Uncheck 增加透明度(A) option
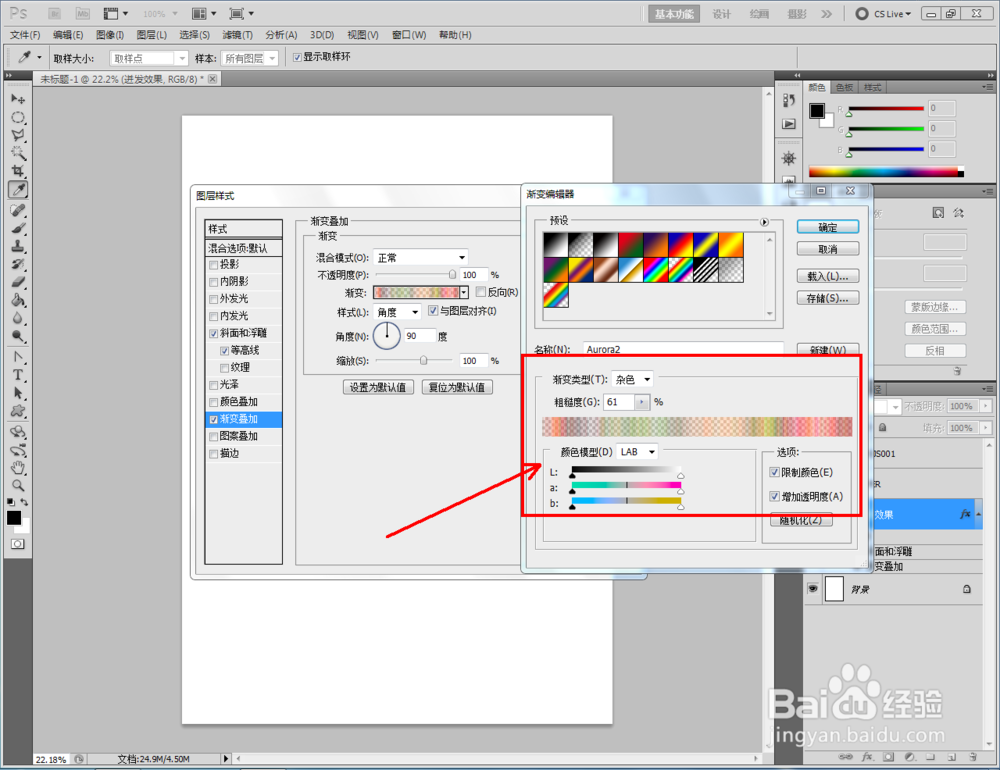The width and height of the screenshot is (1000, 770). (774, 496)
